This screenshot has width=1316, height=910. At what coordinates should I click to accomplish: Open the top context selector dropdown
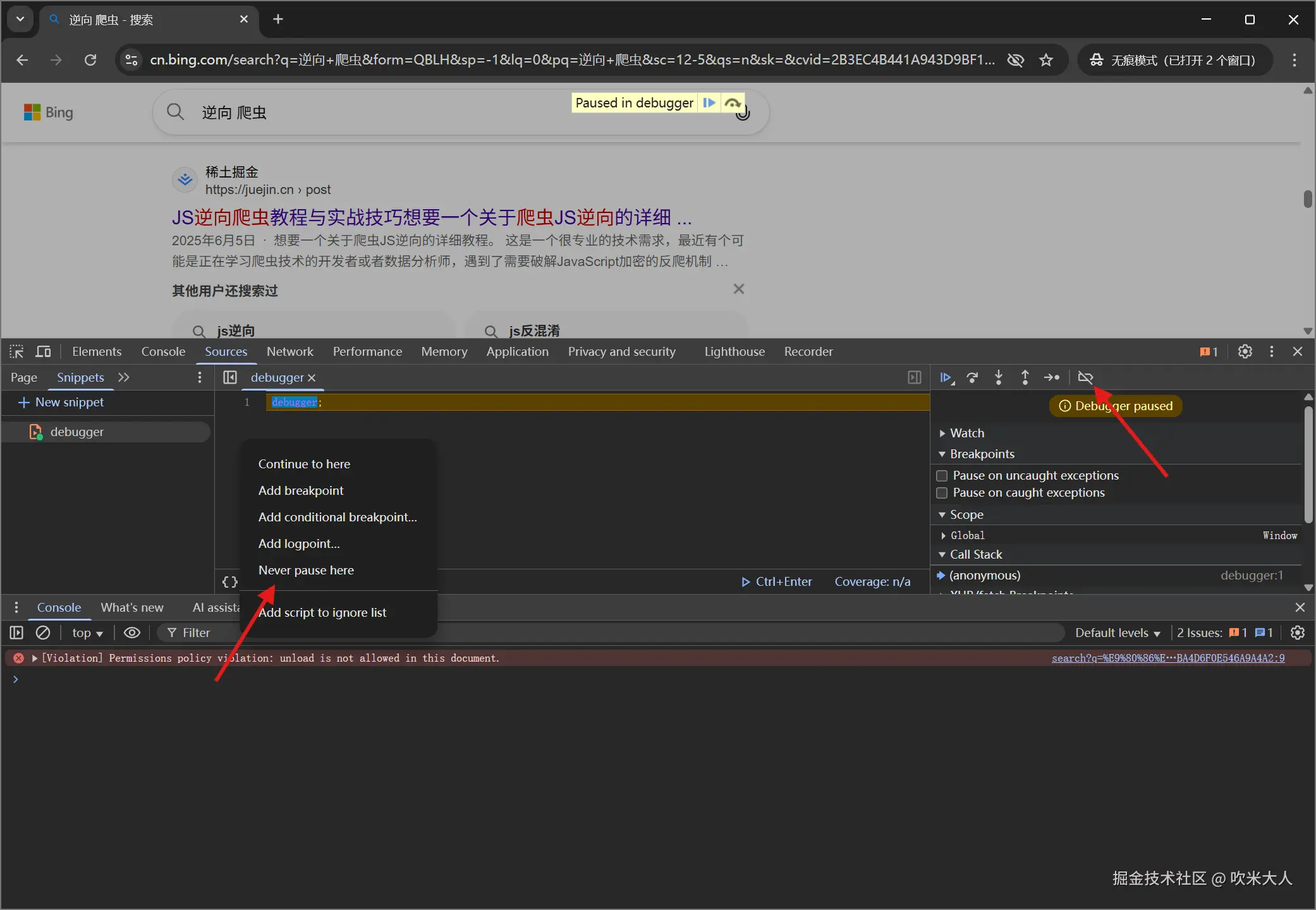point(87,633)
